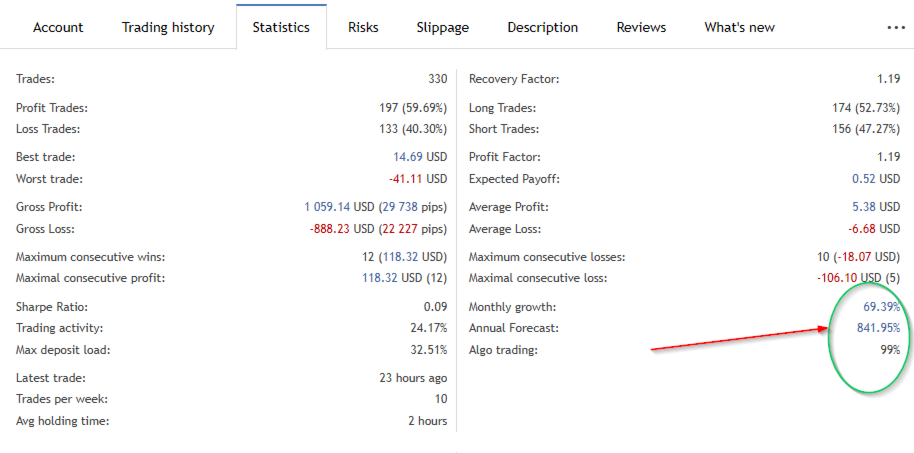Open the Description tab
The height and width of the screenshot is (453, 914).
pos(542,27)
